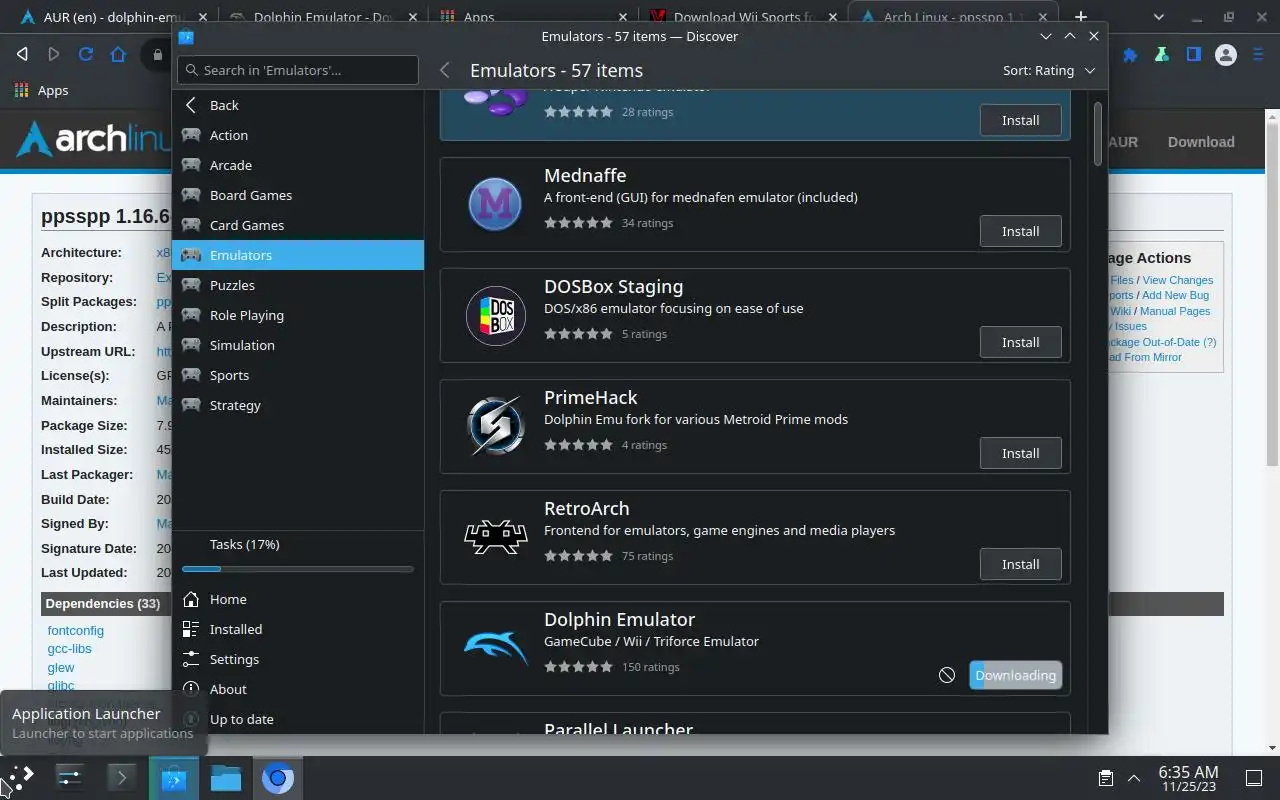This screenshot has width=1280, height=800.
Task: Open the Sports category
Action: [298, 375]
